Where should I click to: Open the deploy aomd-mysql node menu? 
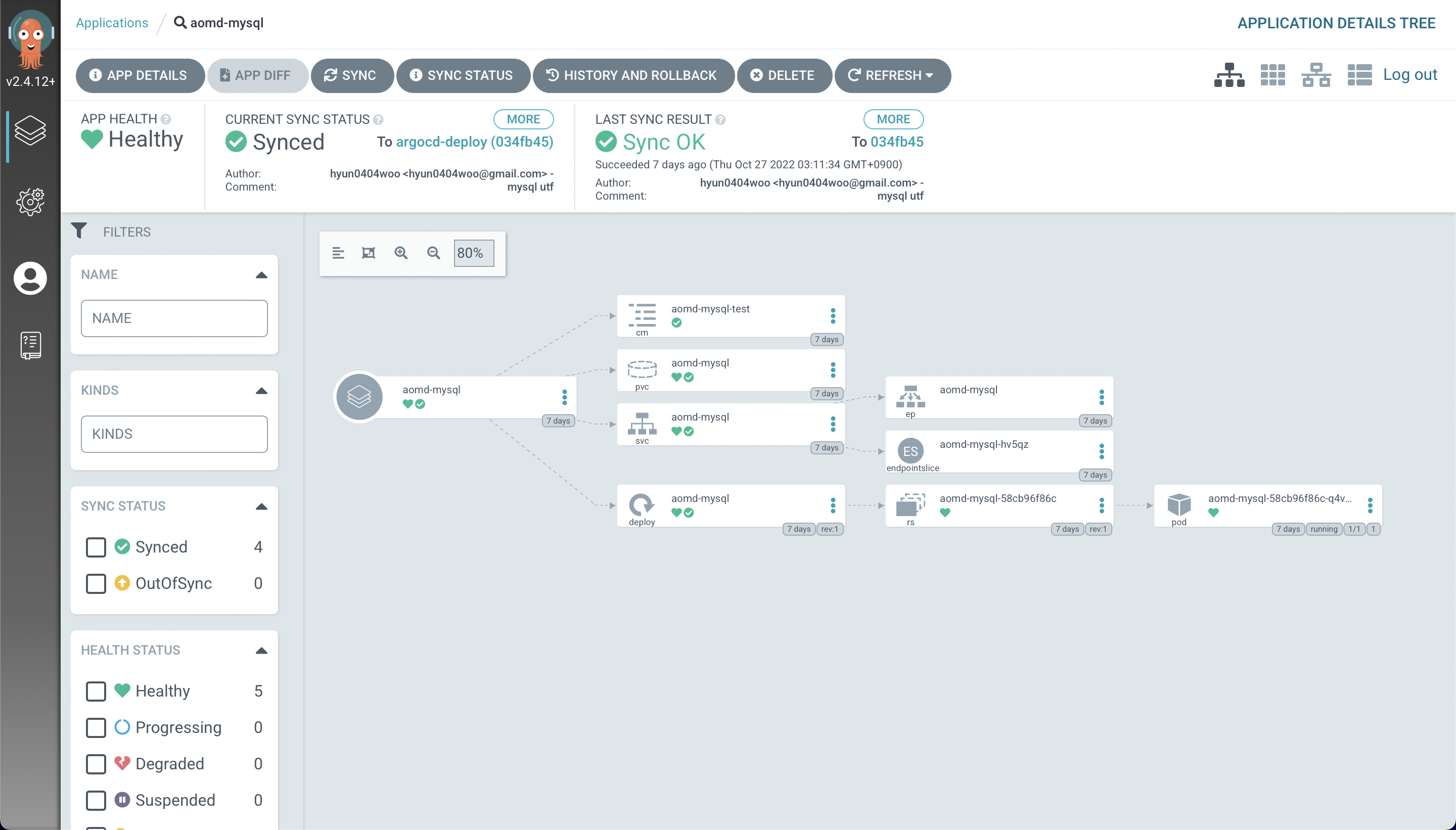click(x=833, y=505)
